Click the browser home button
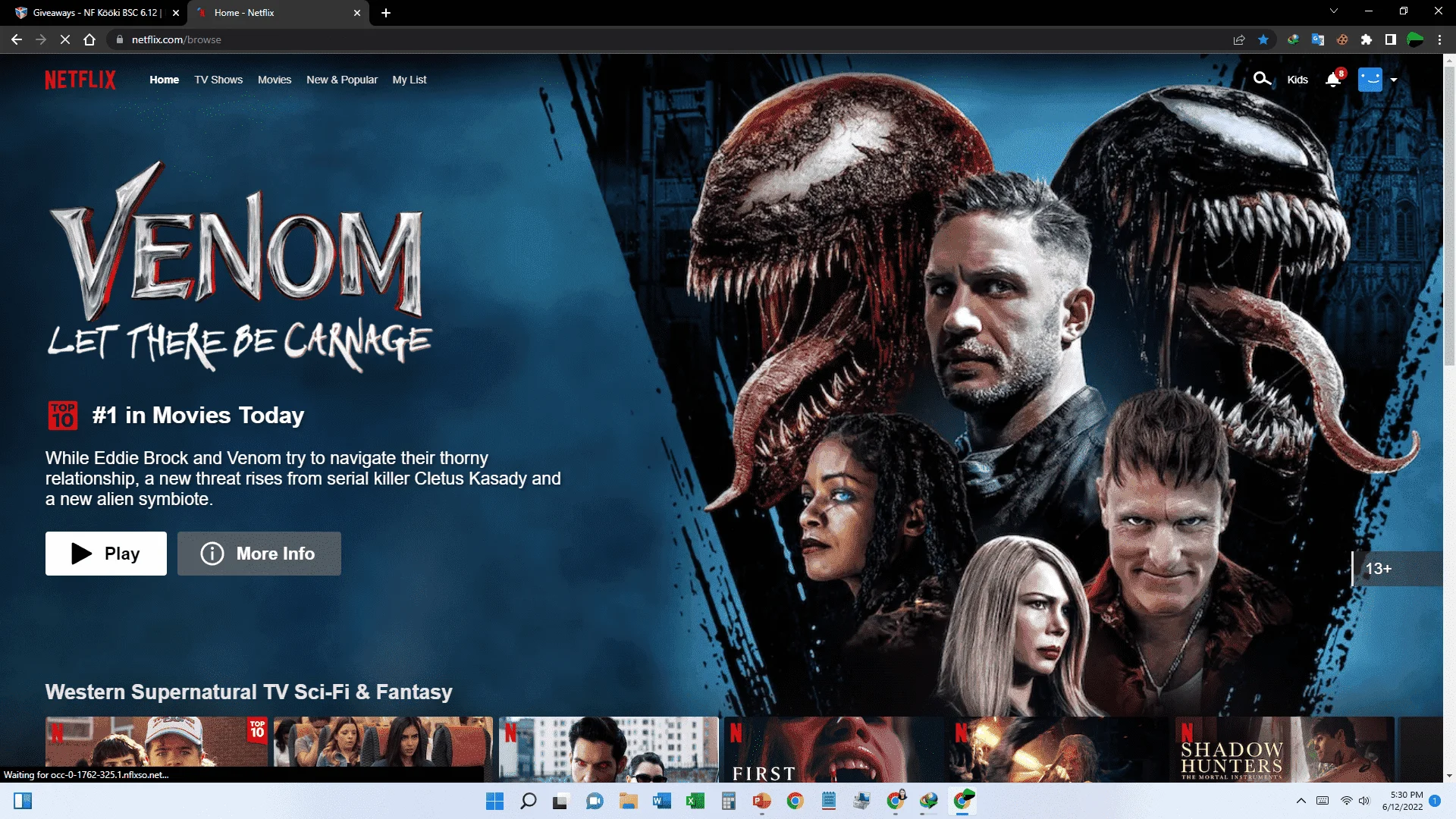Screen dimensions: 1456x819 pos(89,39)
